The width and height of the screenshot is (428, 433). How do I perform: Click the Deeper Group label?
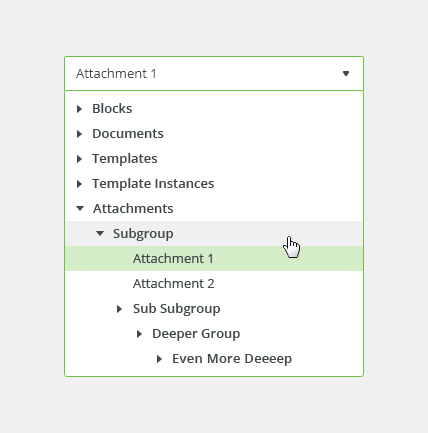pos(196,334)
